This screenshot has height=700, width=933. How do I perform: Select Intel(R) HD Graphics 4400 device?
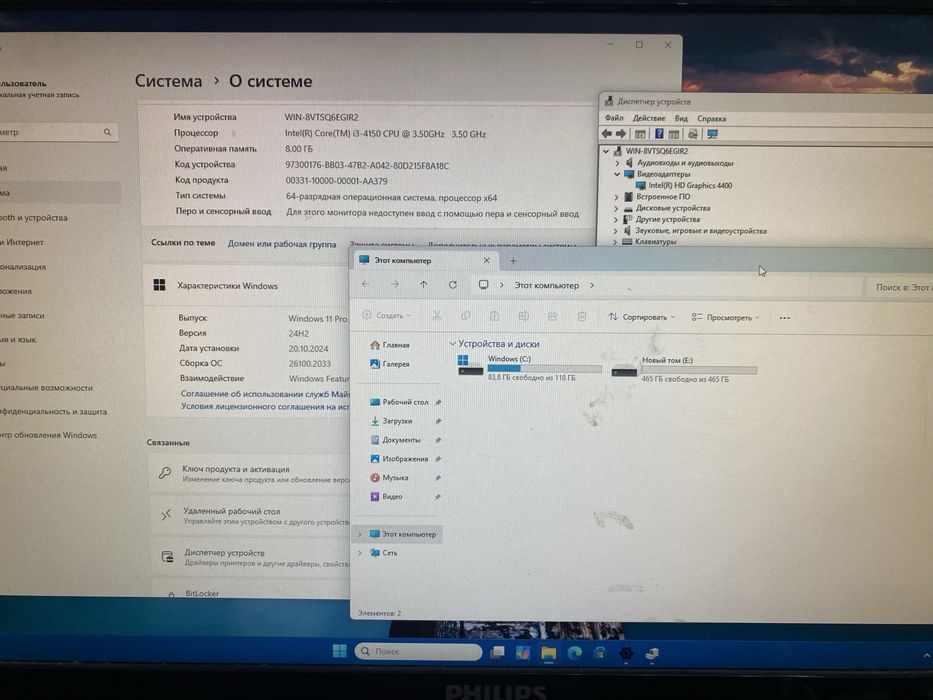(684, 185)
